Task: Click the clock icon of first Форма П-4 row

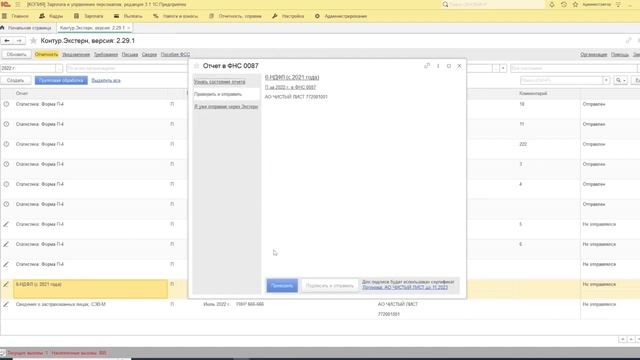Action: tap(6, 104)
